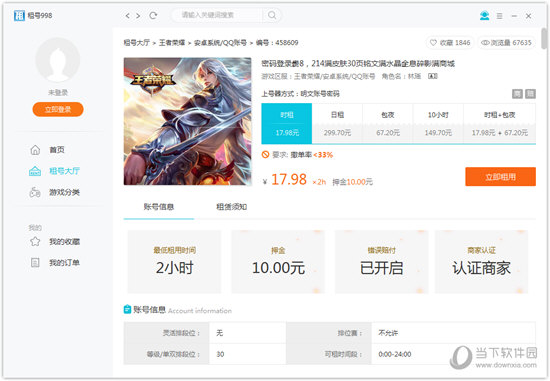Viewport: 550px width, 381px height.
Task: Click the search keyword input field
Action: (x=217, y=15)
